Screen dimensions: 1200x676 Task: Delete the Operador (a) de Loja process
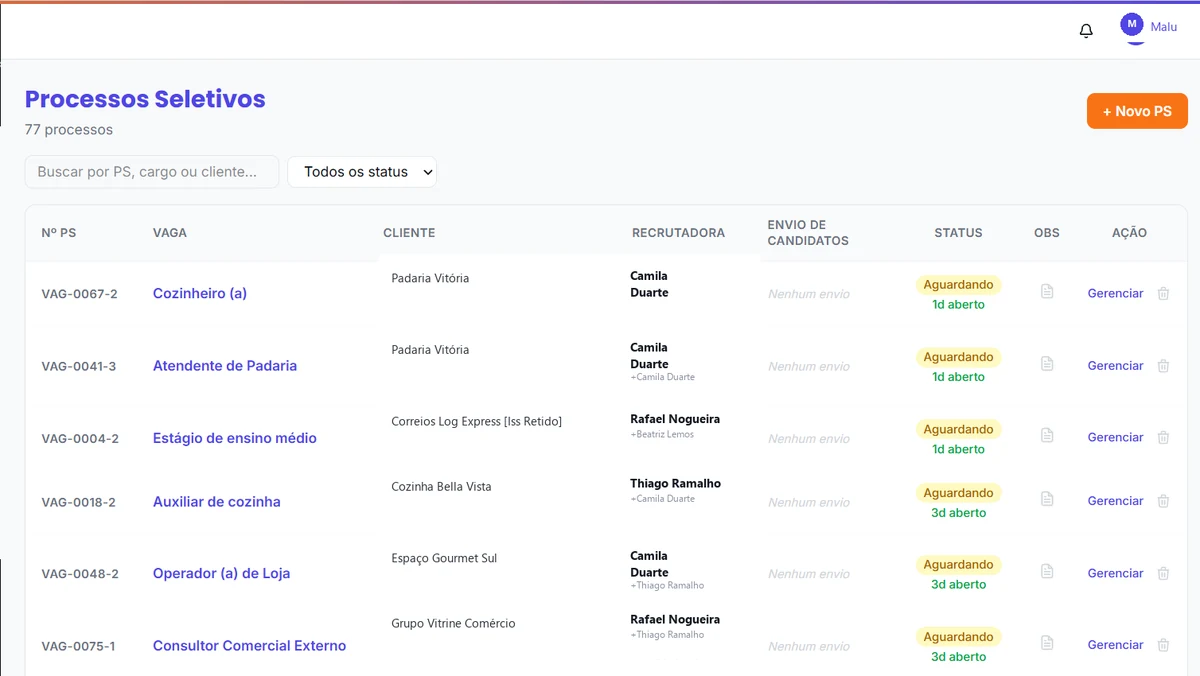pos(1163,573)
